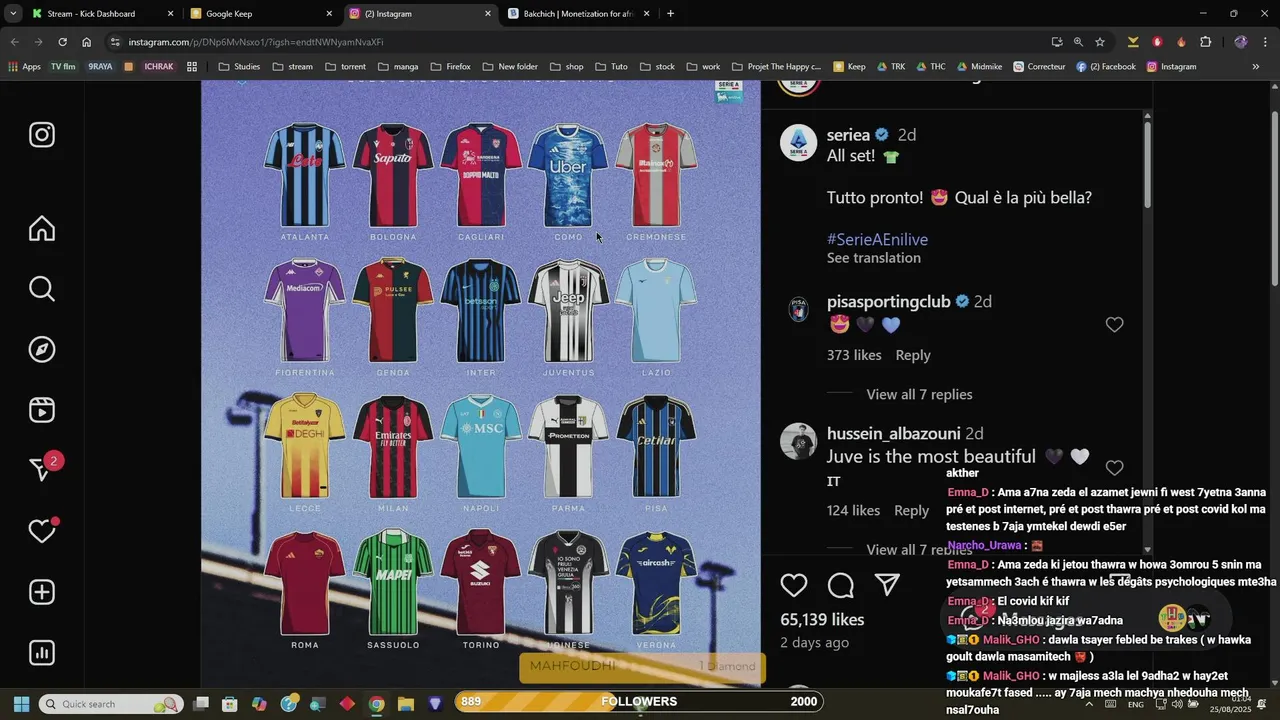Viewport: 1280px width, 720px height.
Task: Open Chrome from the taskbar
Action: click(376, 704)
